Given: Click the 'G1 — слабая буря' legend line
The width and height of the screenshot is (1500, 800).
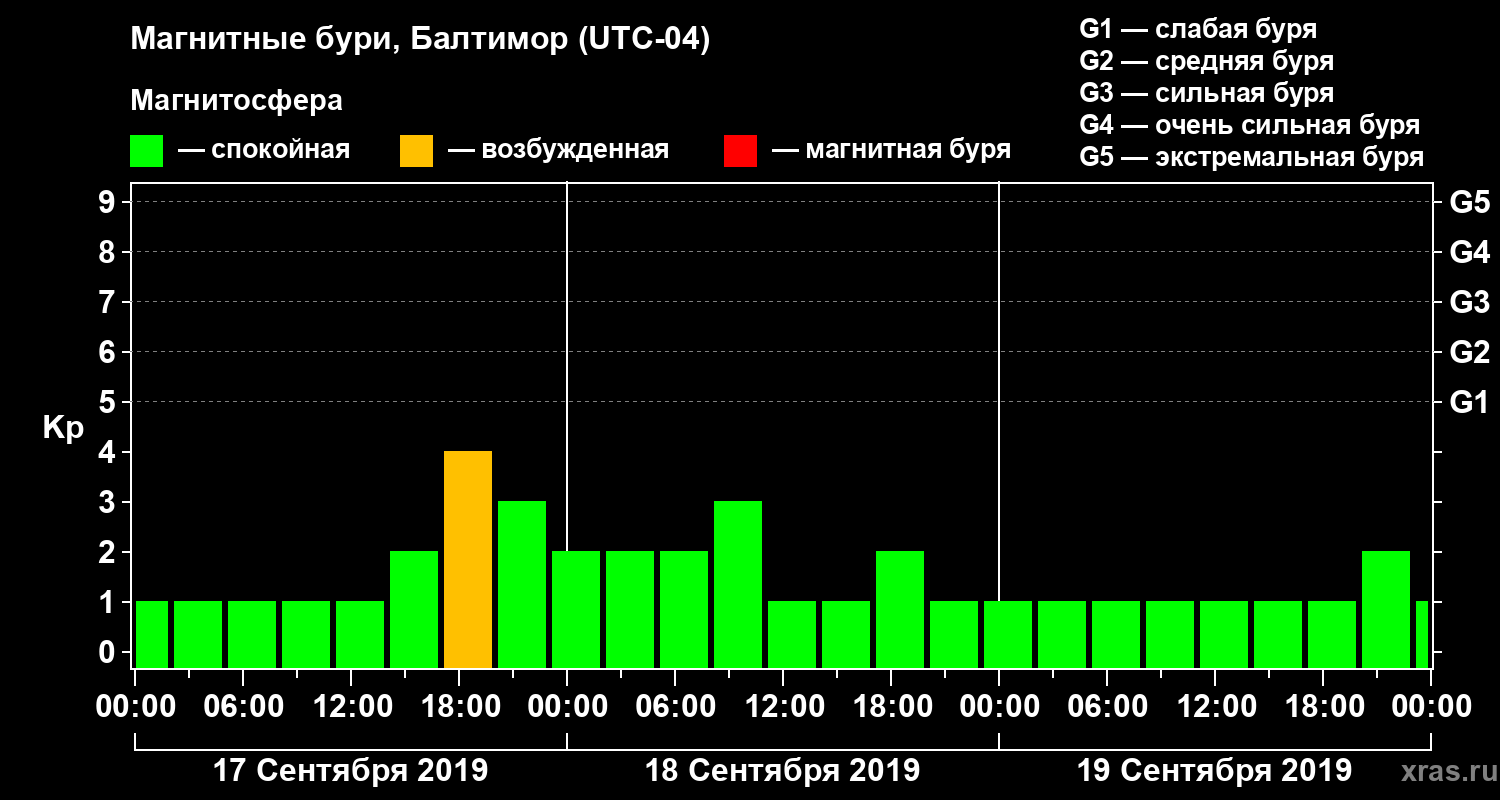Looking at the screenshot, I should coord(1198,29).
